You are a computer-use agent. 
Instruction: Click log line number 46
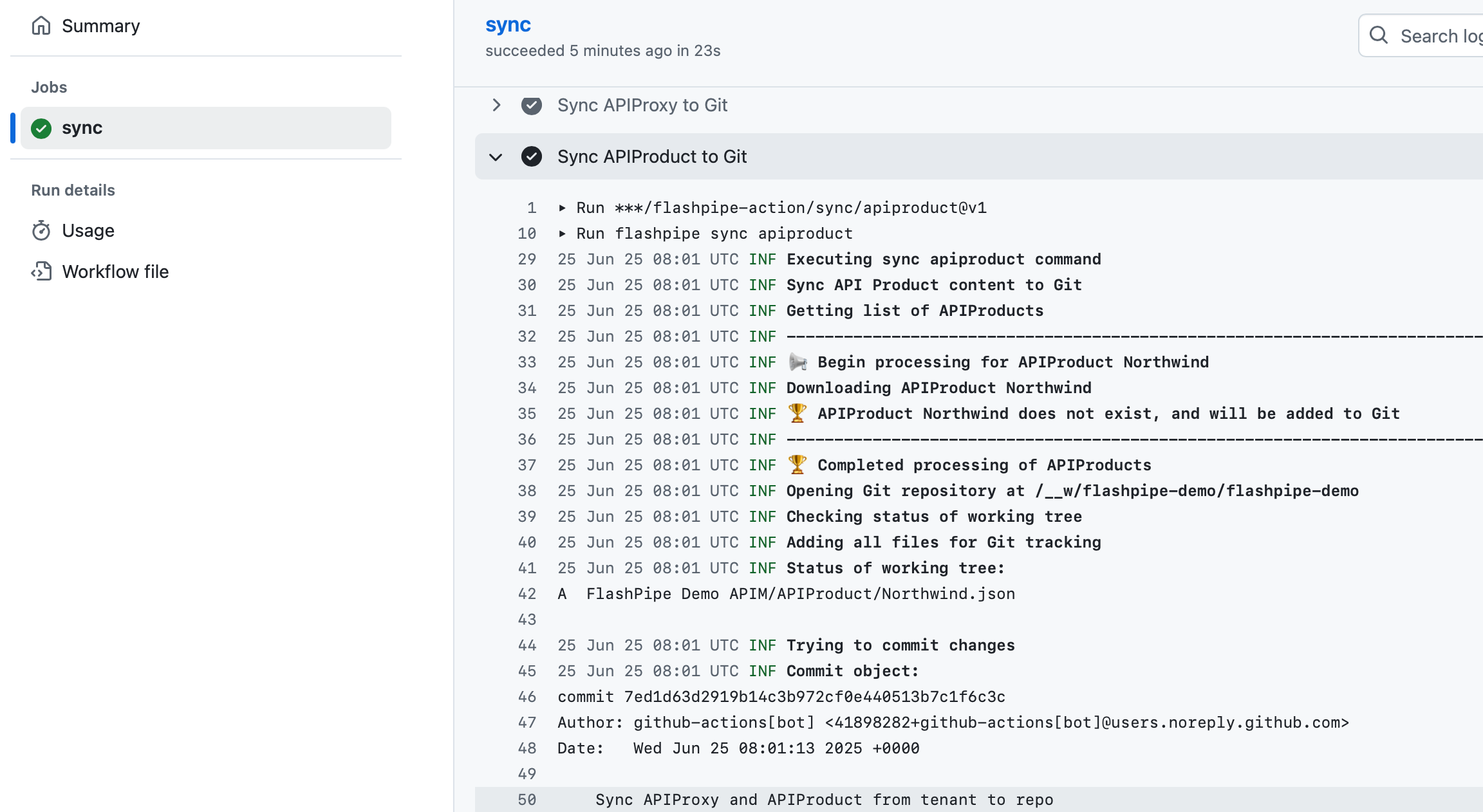527,697
